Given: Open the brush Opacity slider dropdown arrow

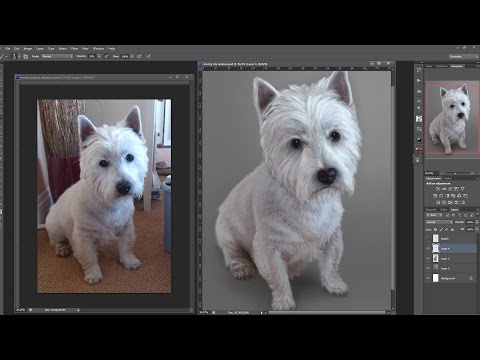Looking at the screenshot, I should (99, 56).
